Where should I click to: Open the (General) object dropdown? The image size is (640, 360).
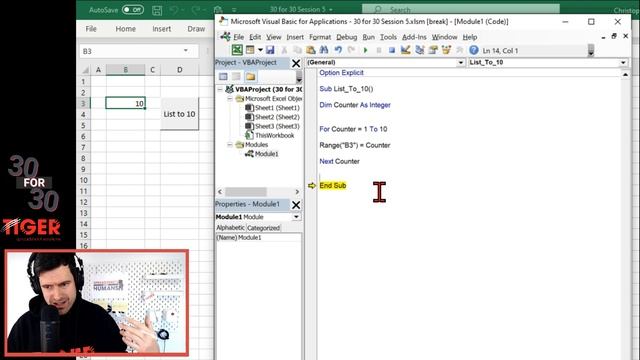460,62
